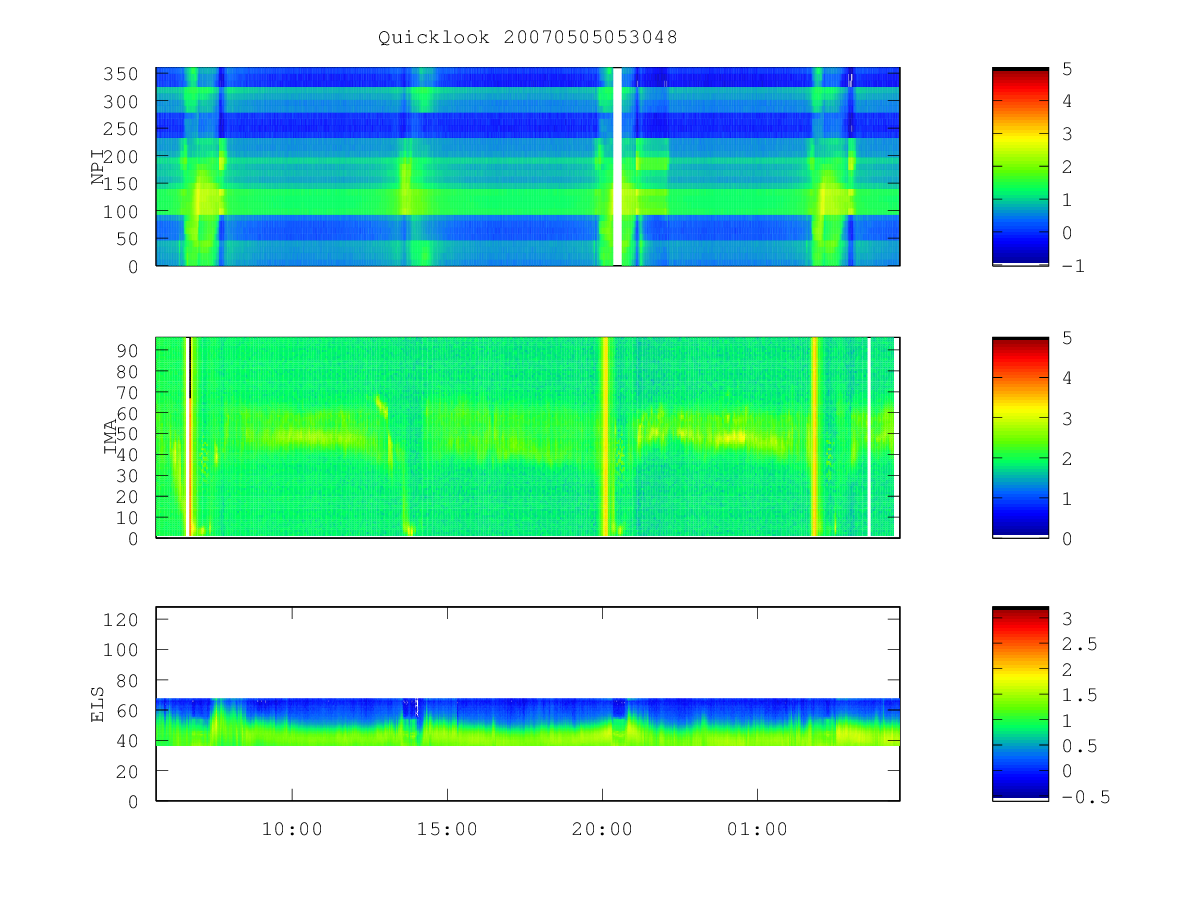Click the ELS electron spectrogram band
Image resolution: width=1200 pixels, height=900 pixels.
[x=528, y=722]
